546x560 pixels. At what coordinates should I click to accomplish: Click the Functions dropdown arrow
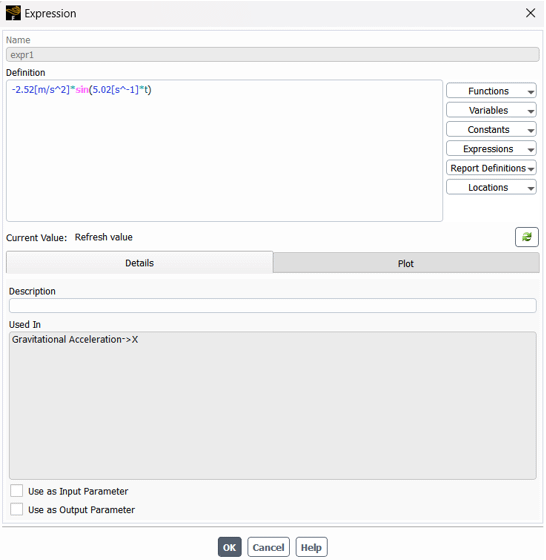pos(531,92)
